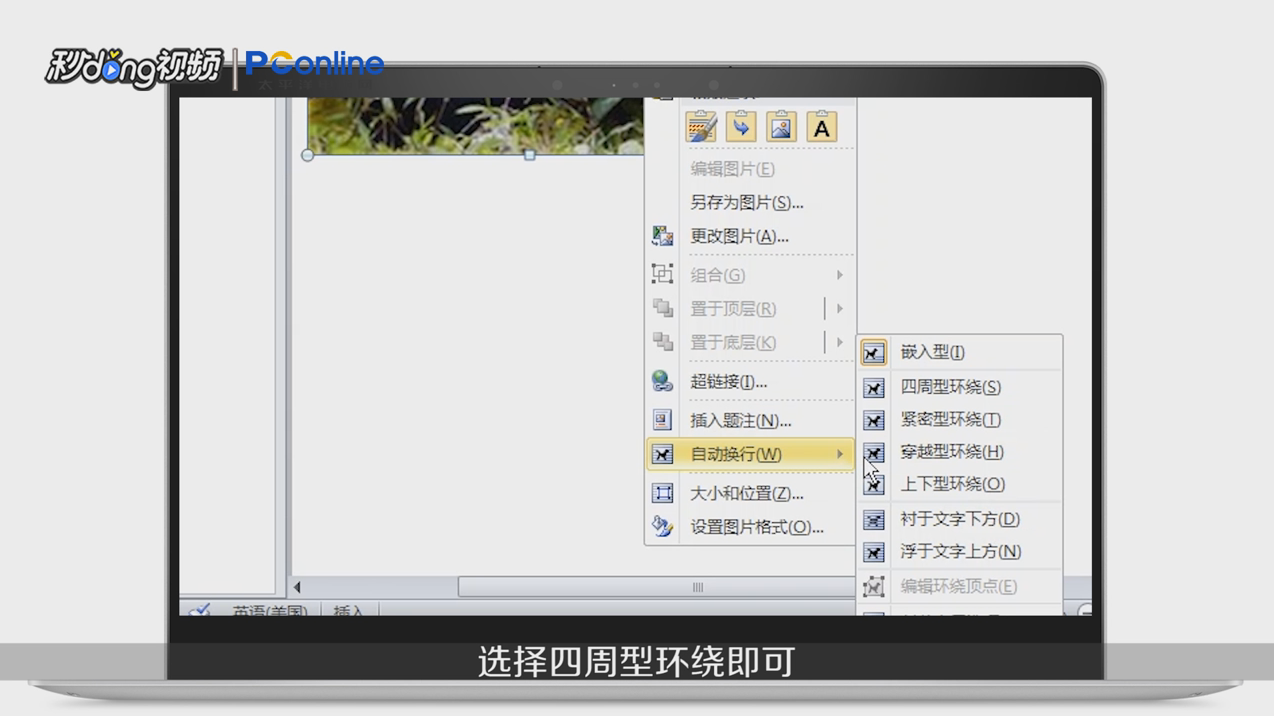The height and width of the screenshot is (716, 1274).
Task: Expand the 置于顶层 submenu arrow
Action: (839, 309)
